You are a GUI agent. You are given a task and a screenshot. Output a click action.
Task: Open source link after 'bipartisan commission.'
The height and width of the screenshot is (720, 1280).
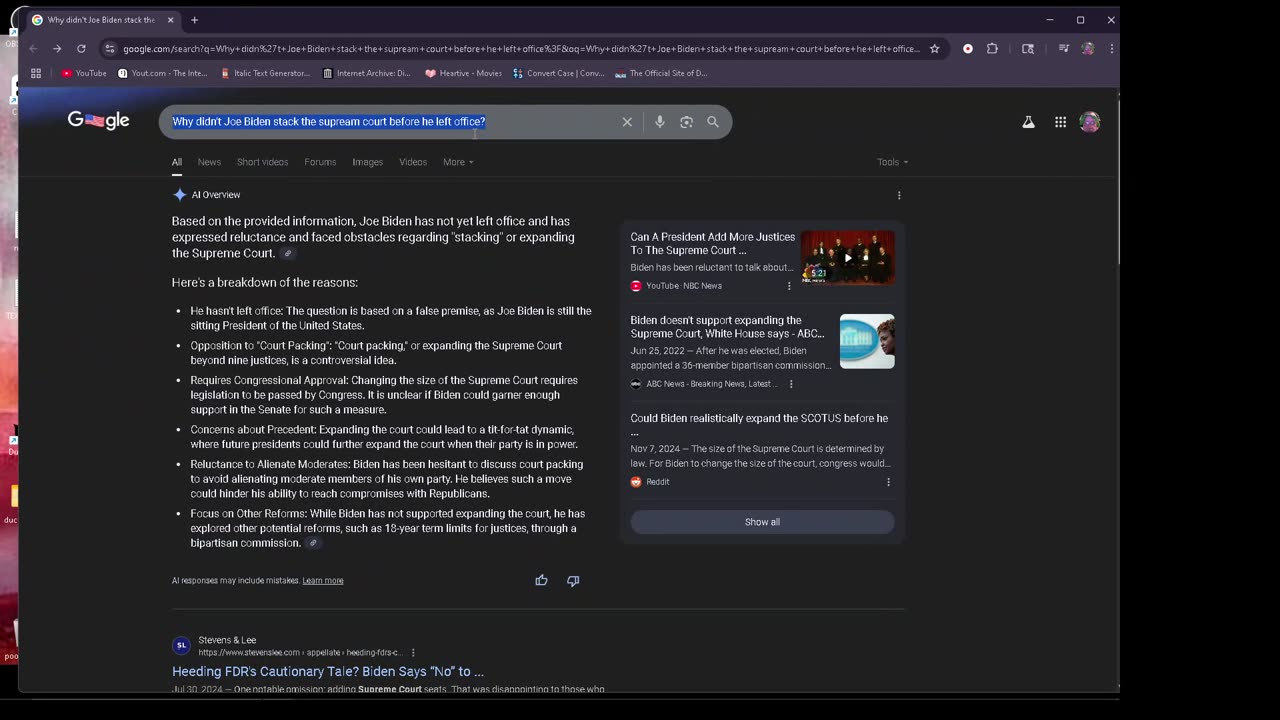click(313, 543)
